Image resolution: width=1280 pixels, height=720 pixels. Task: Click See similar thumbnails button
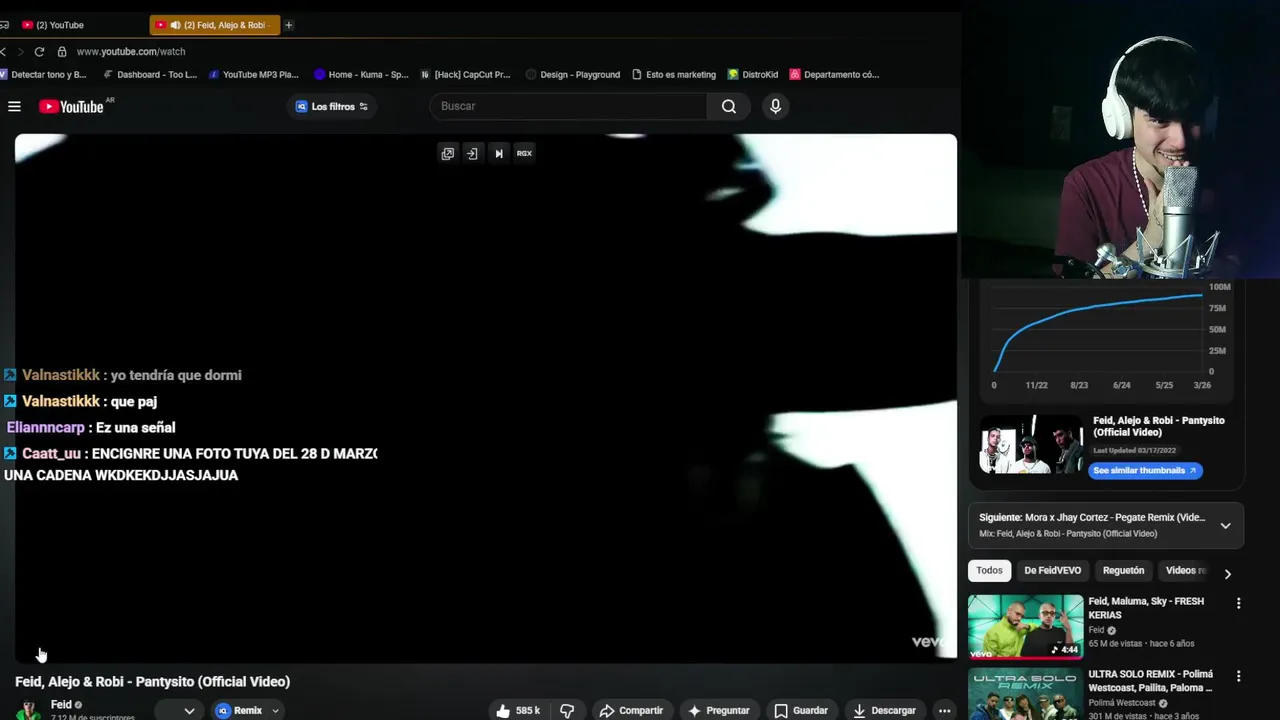[x=1145, y=470]
